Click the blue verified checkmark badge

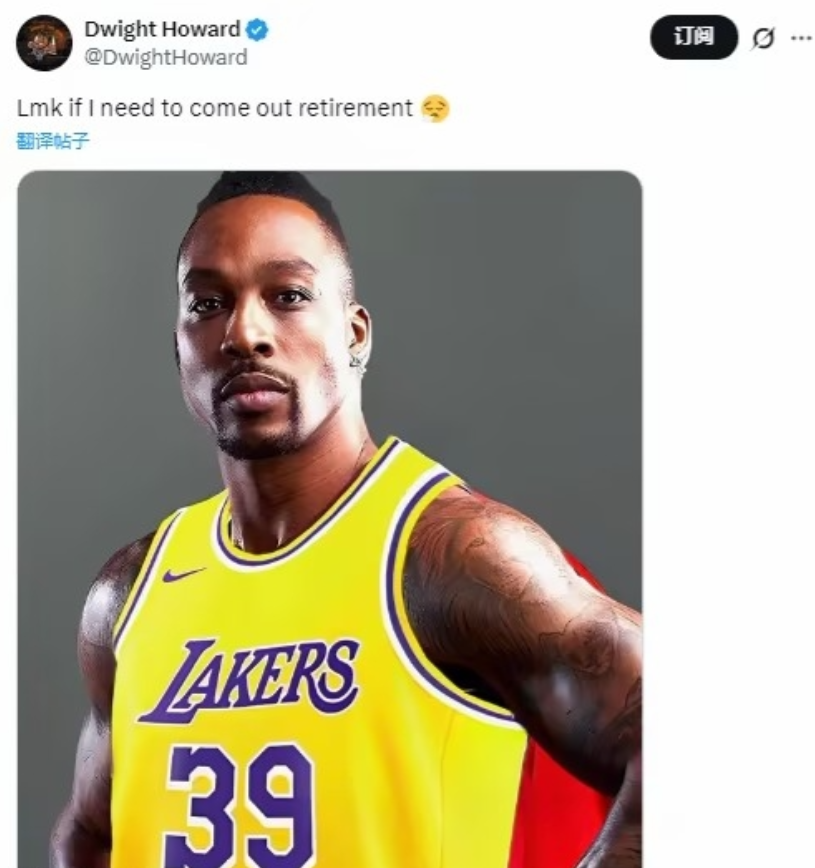point(257,30)
